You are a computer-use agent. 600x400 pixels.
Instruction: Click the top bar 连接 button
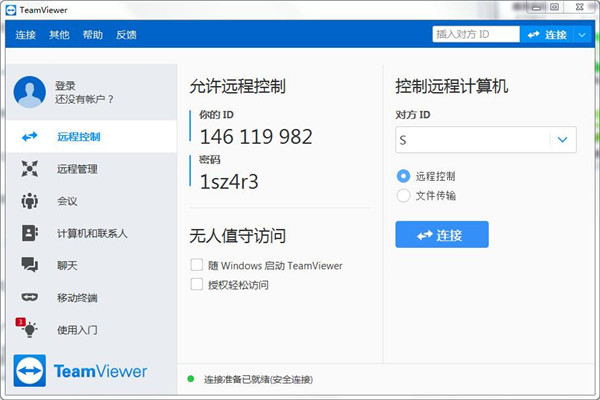(x=547, y=35)
